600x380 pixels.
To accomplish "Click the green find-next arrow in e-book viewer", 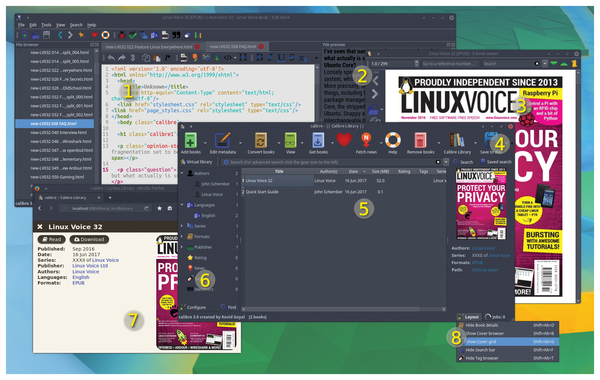I will 553,64.
